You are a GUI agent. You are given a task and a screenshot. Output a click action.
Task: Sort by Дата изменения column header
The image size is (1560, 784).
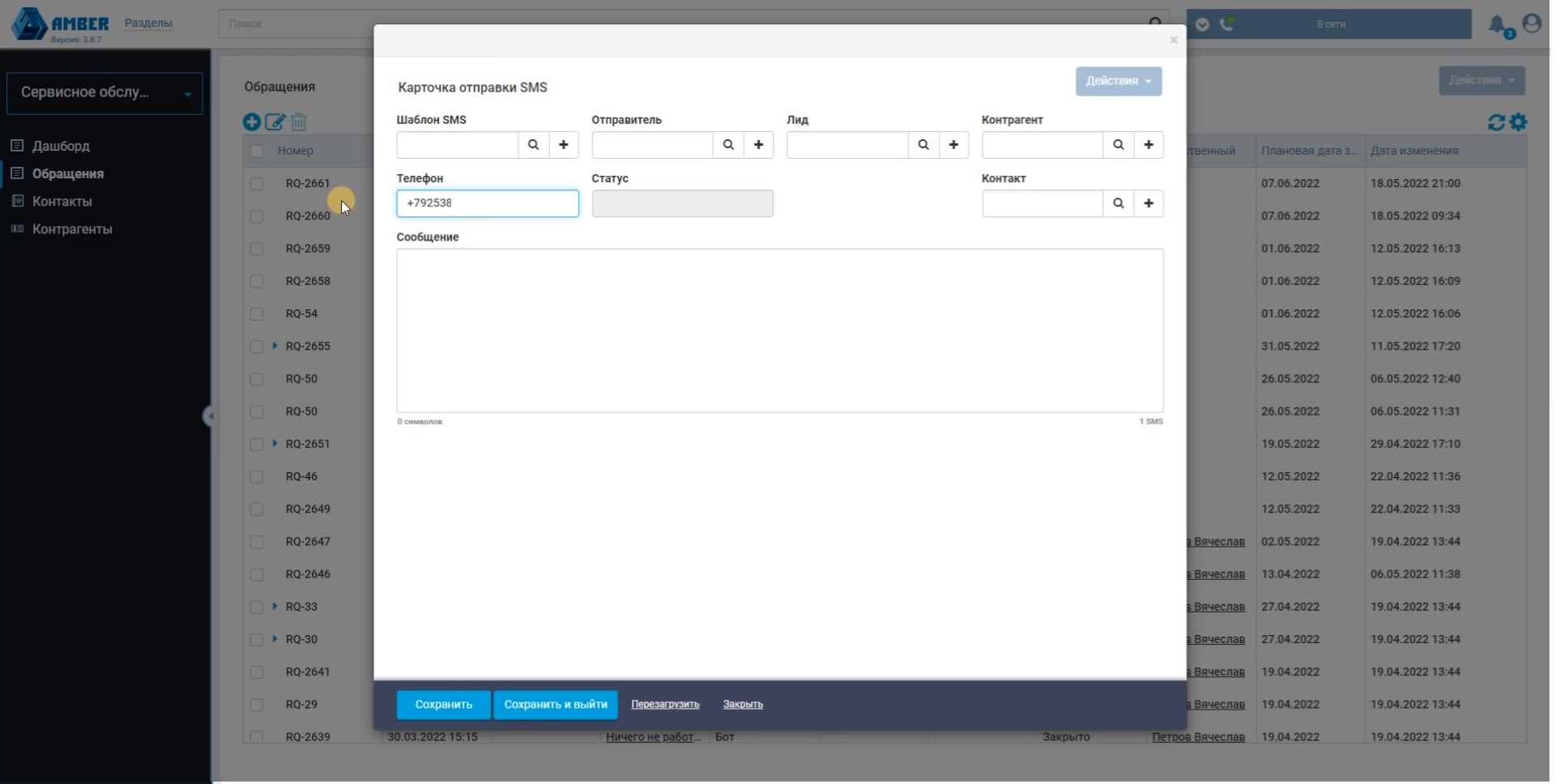click(x=1415, y=151)
